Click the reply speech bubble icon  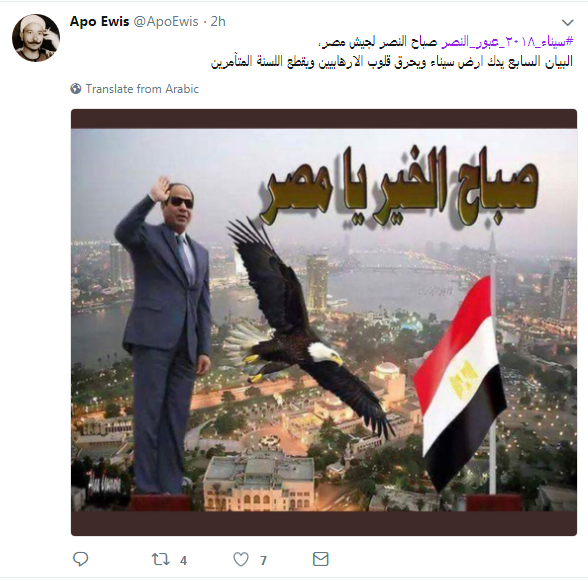[x=80, y=559]
